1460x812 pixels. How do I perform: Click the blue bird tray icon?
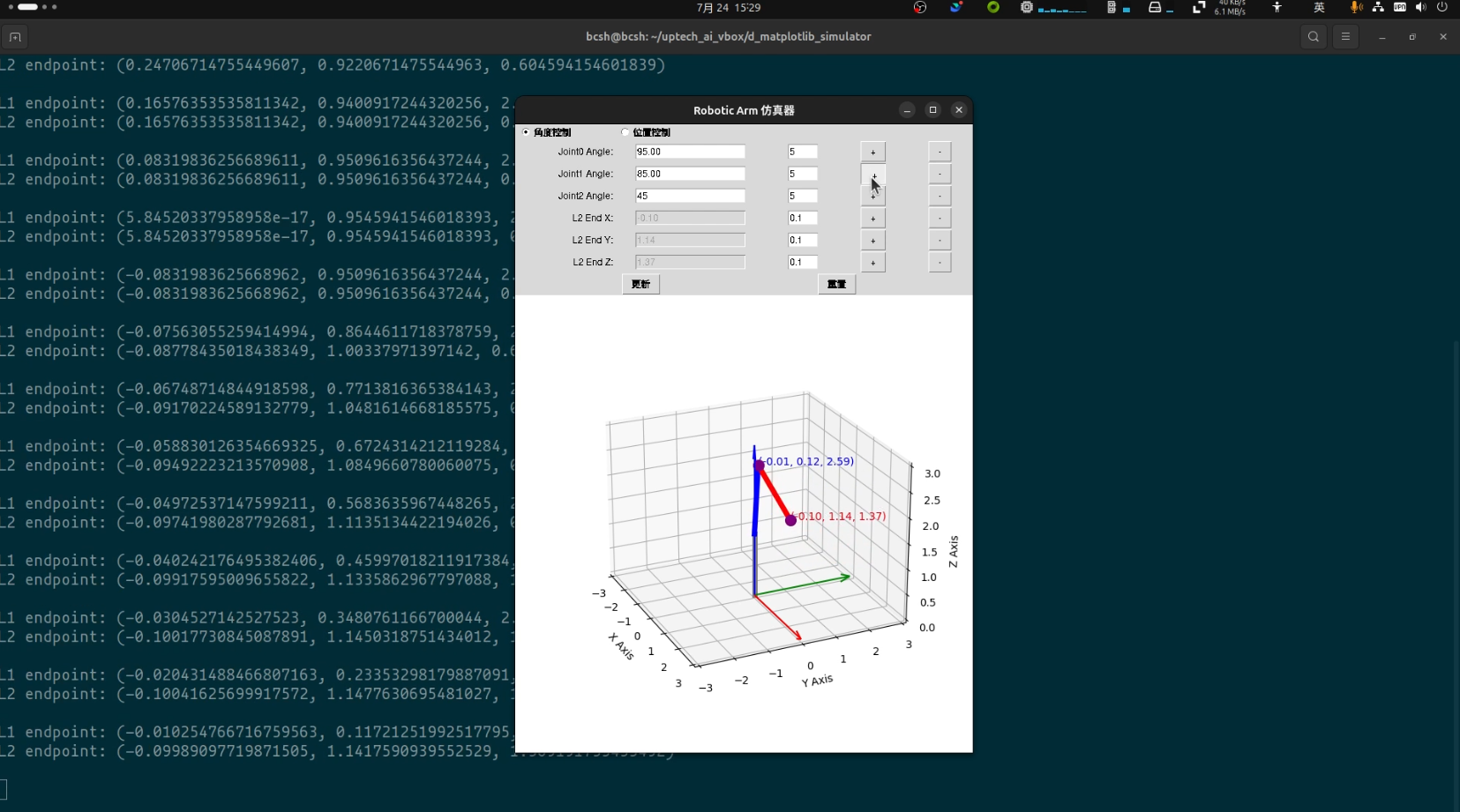click(x=956, y=7)
